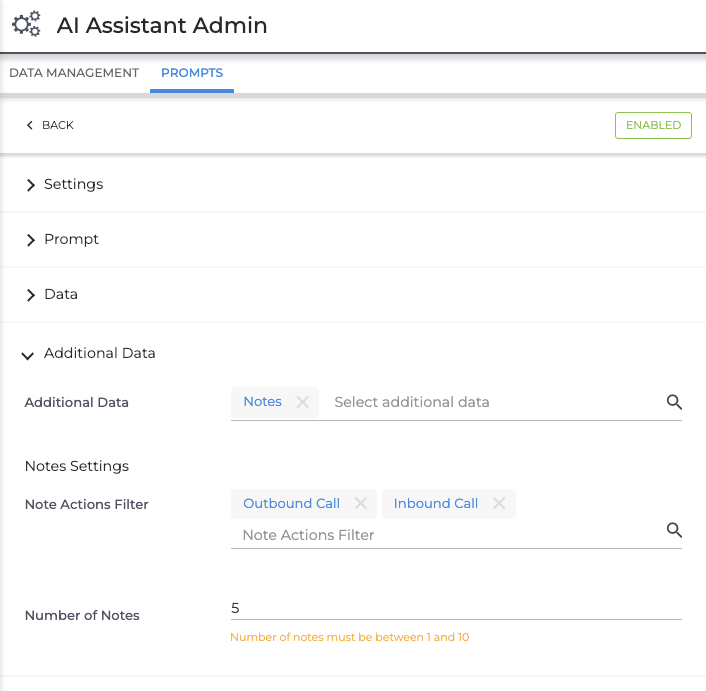Viewport: 706px width, 691px height.
Task: Expand the Settings section
Action: coord(73,184)
